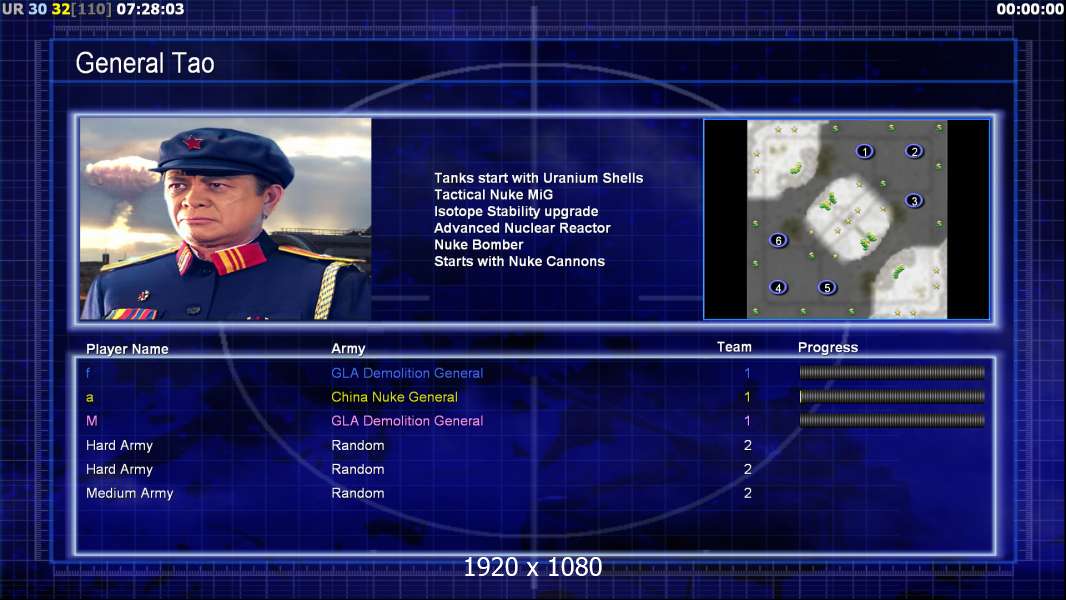Click the 'Progress' column header

(x=827, y=348)
